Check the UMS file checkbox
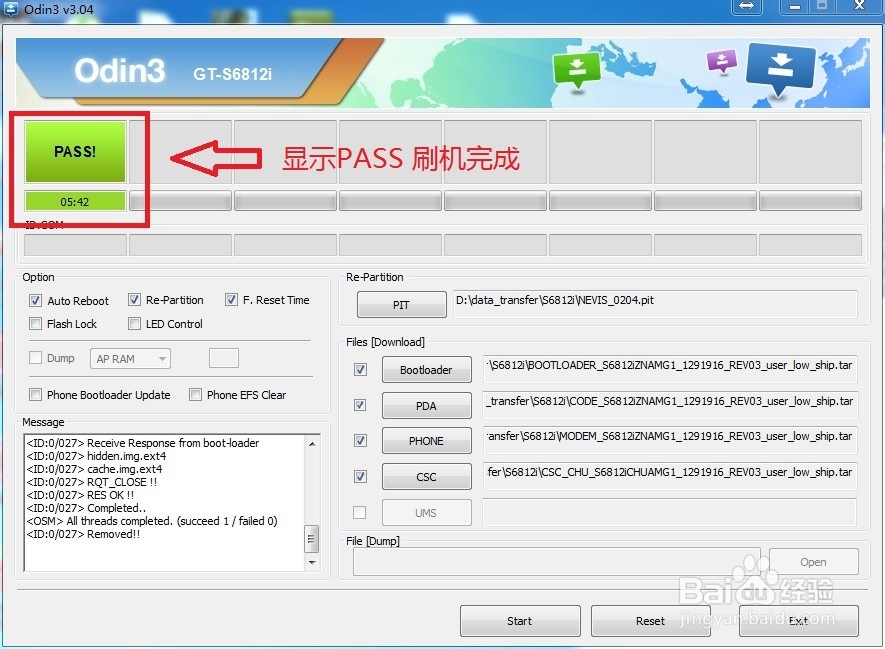Image resolution: width=885 pixels, height=649 pixels. tap(360, 512)
